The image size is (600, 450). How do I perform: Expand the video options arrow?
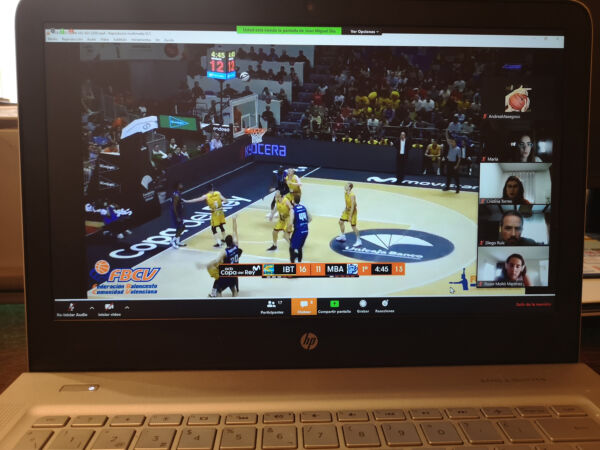[127, 308]
